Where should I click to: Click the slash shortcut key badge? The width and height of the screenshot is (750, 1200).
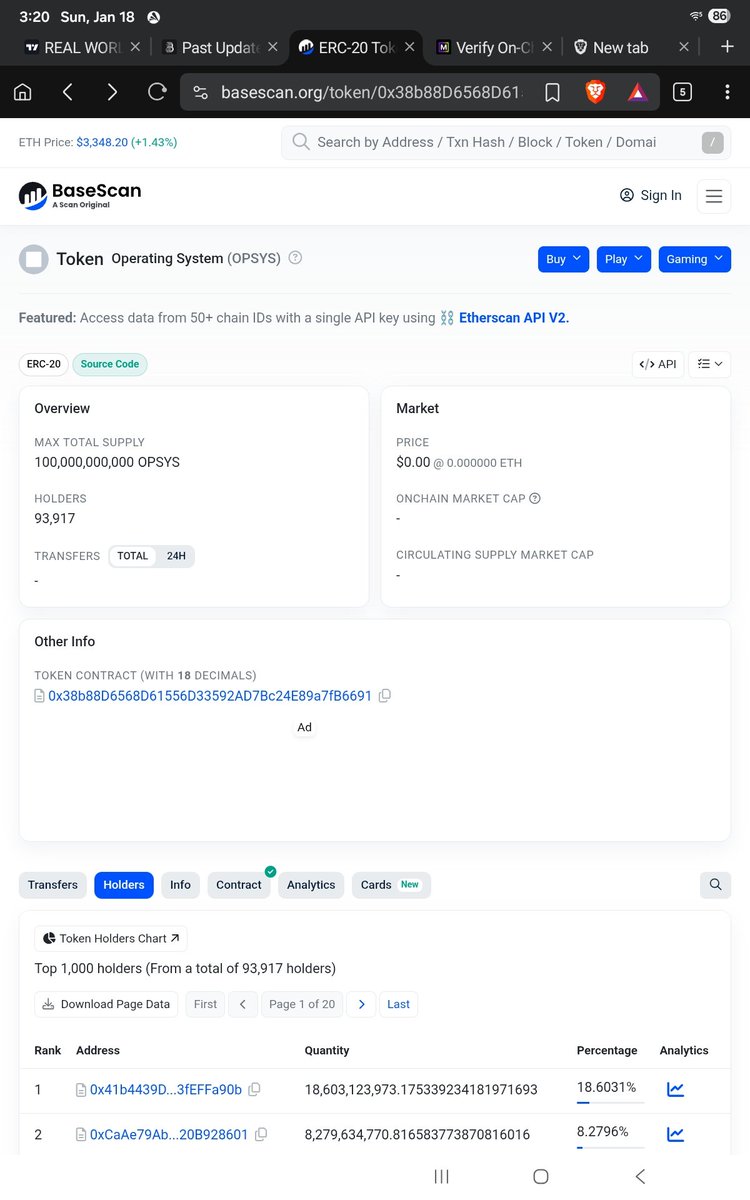tap(712, 142)
